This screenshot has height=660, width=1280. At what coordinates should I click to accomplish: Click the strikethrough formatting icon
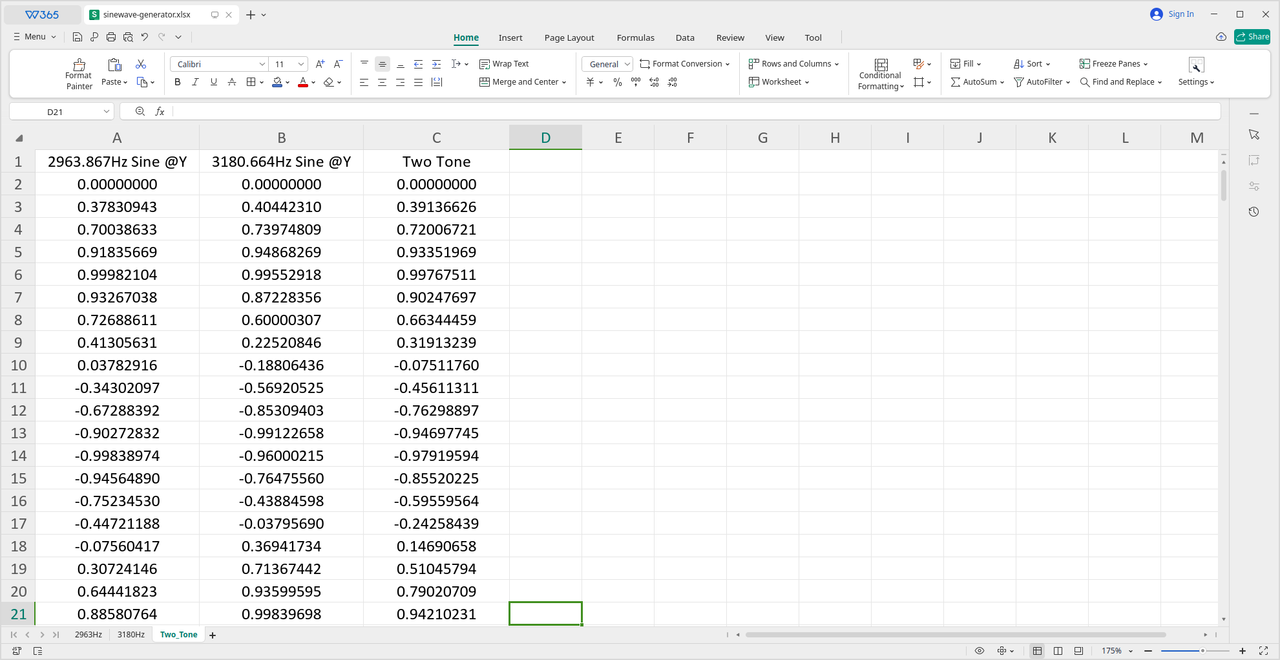[x=231, y=82]
